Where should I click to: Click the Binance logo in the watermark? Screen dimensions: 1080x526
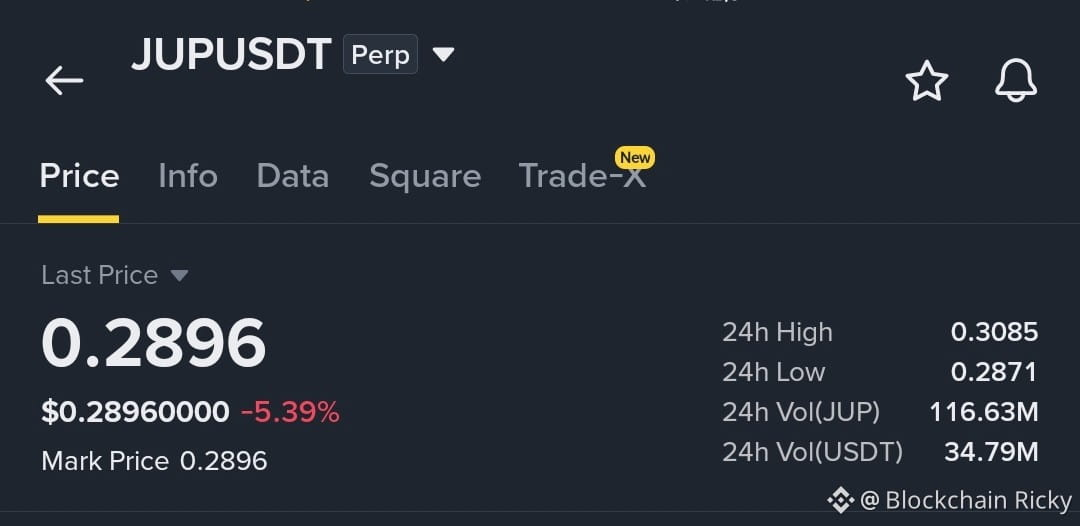(x=840, y=500)
